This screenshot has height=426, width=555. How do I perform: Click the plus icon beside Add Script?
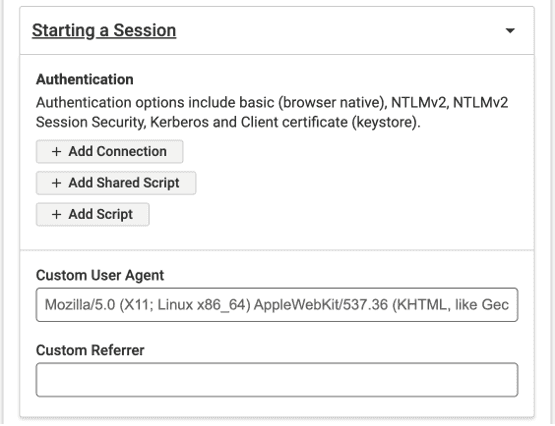click(56, 214)
